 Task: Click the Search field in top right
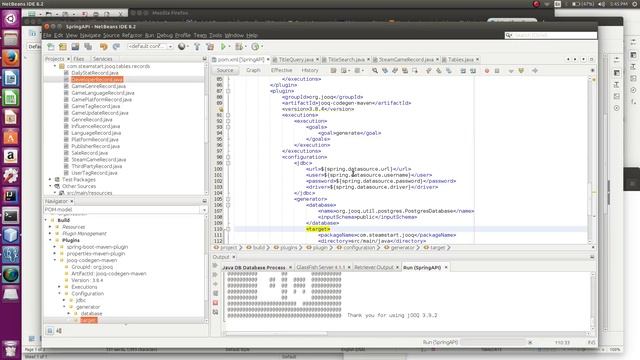tap(551, 36)
